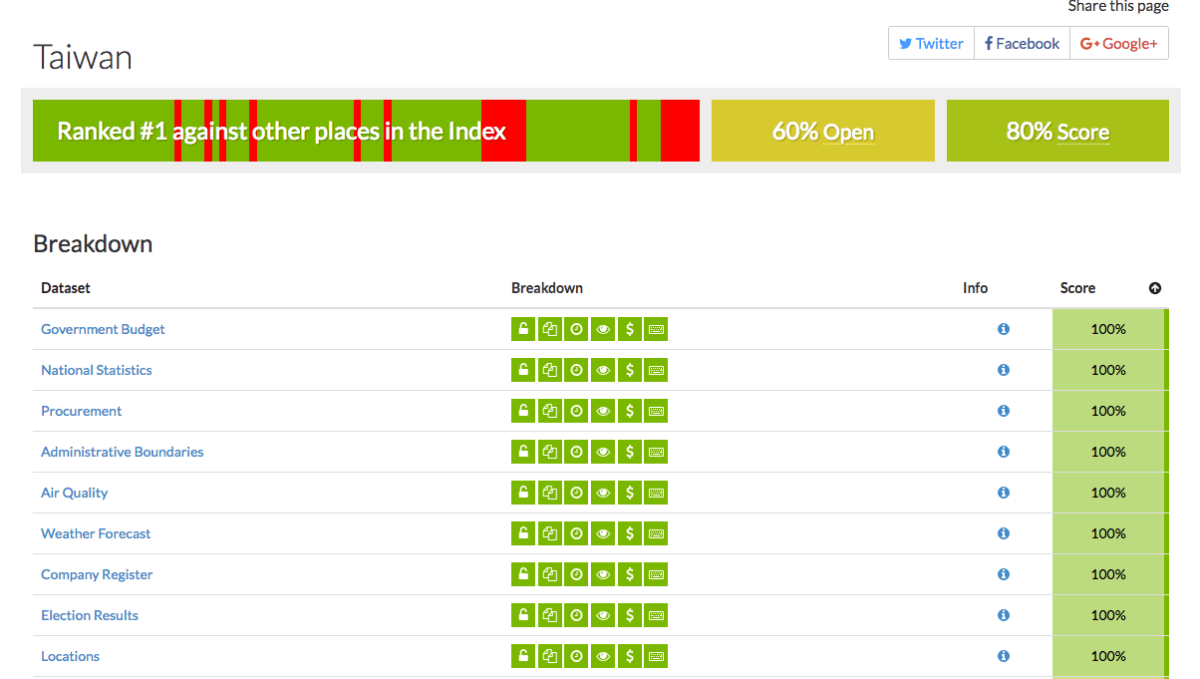Open the Procurement dataset link
This screenshot has width=1200, height=679.
[81, 411]
